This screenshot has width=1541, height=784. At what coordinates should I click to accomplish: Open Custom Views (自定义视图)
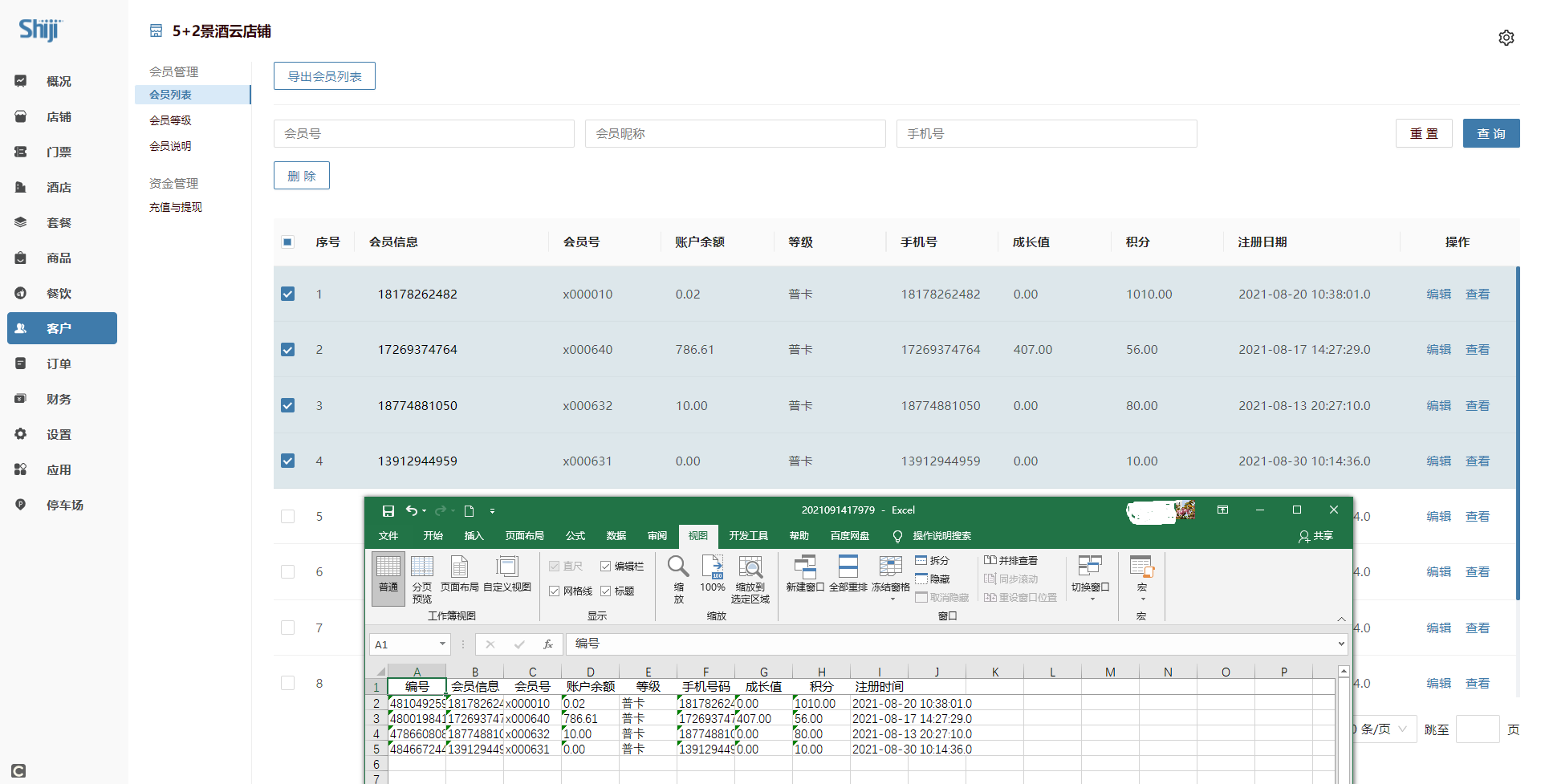pyautogui.click(x=507, y=575)
